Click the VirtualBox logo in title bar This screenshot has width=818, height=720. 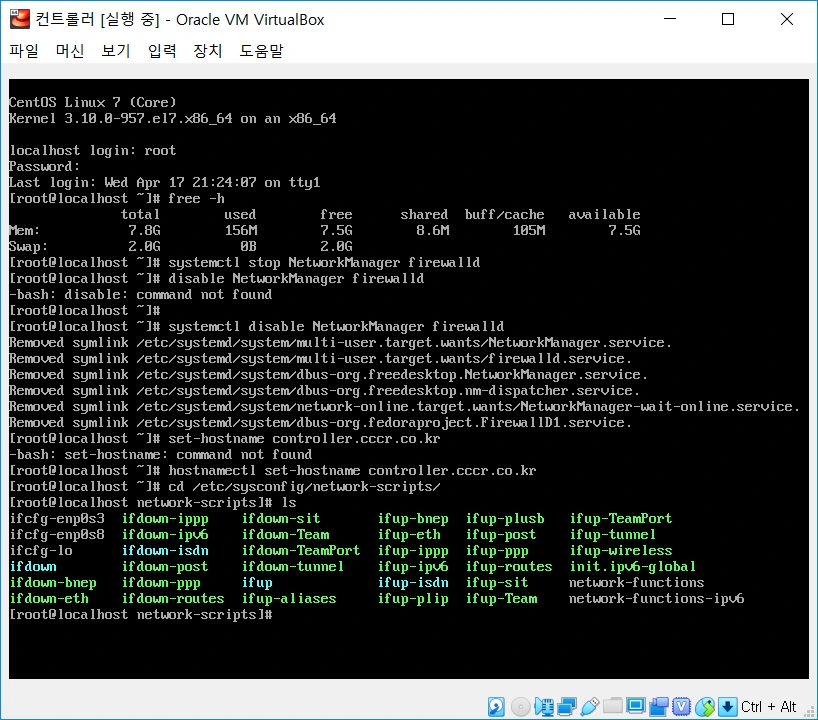pos(20,19)
